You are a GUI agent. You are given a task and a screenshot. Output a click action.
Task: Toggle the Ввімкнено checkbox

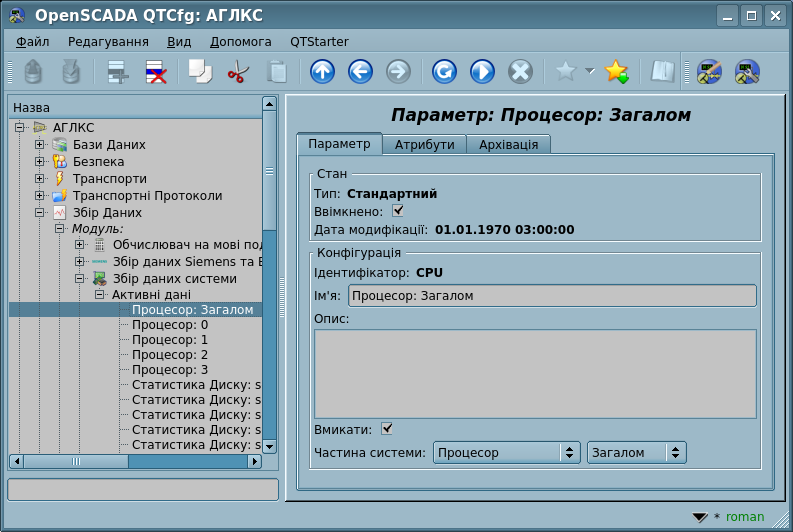click(x=398, y=211)
